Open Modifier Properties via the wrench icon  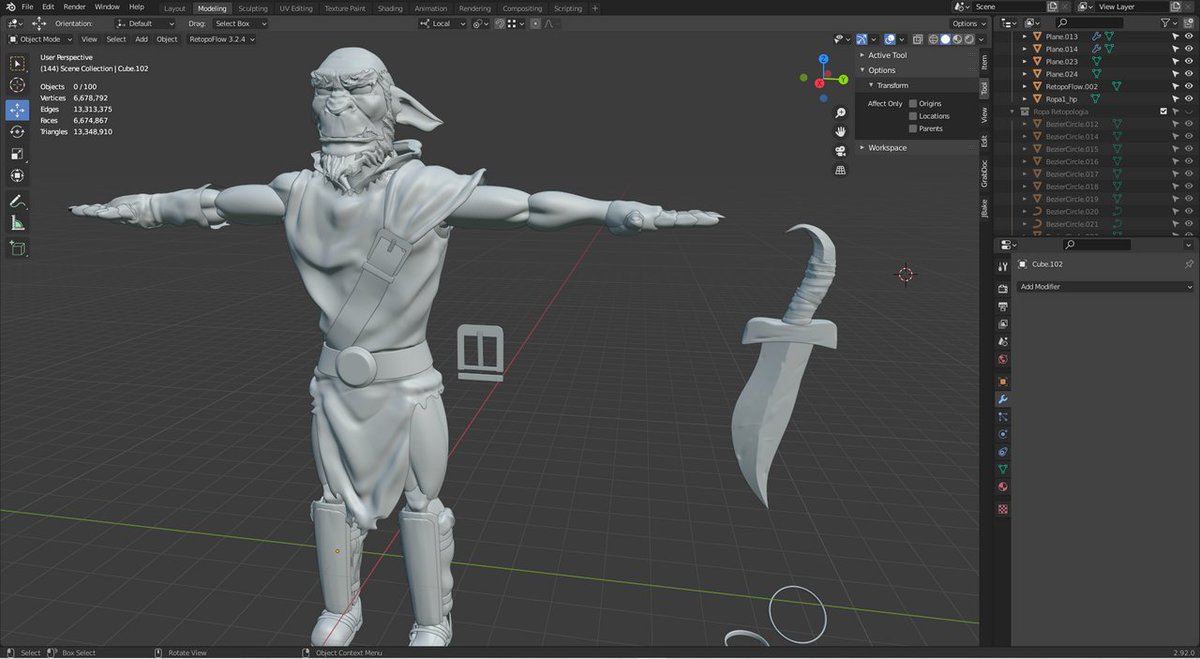click(1003, 397)
